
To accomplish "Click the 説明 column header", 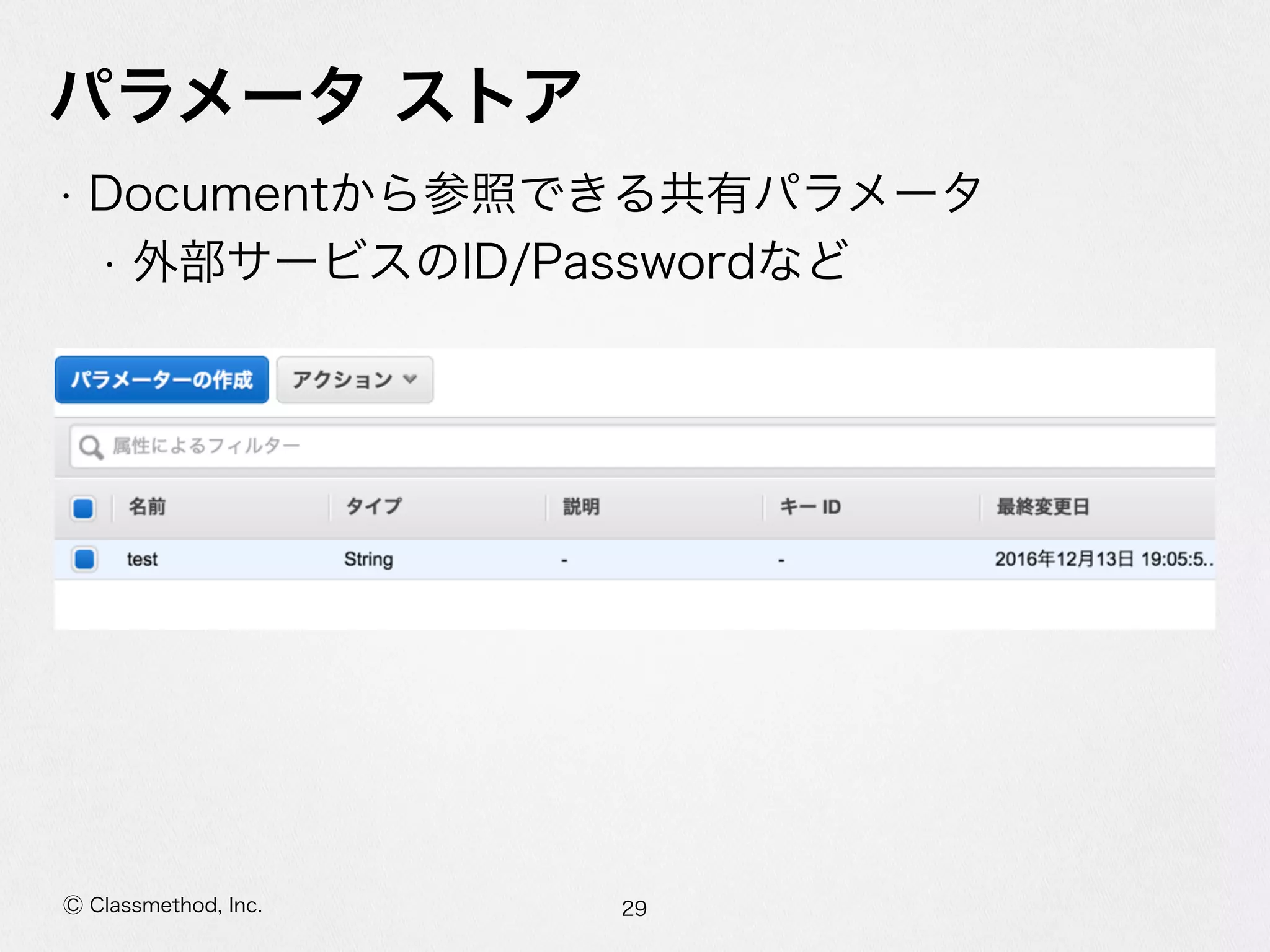I will tap(581, 507).
